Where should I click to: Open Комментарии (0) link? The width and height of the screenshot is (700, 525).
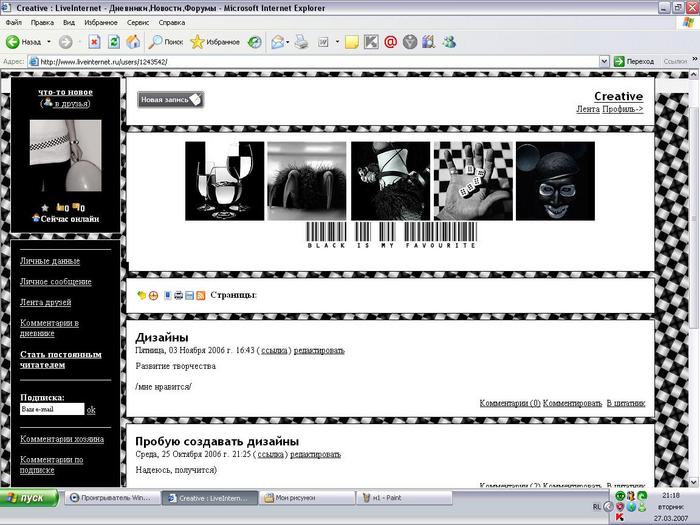[x=510, y=403]
